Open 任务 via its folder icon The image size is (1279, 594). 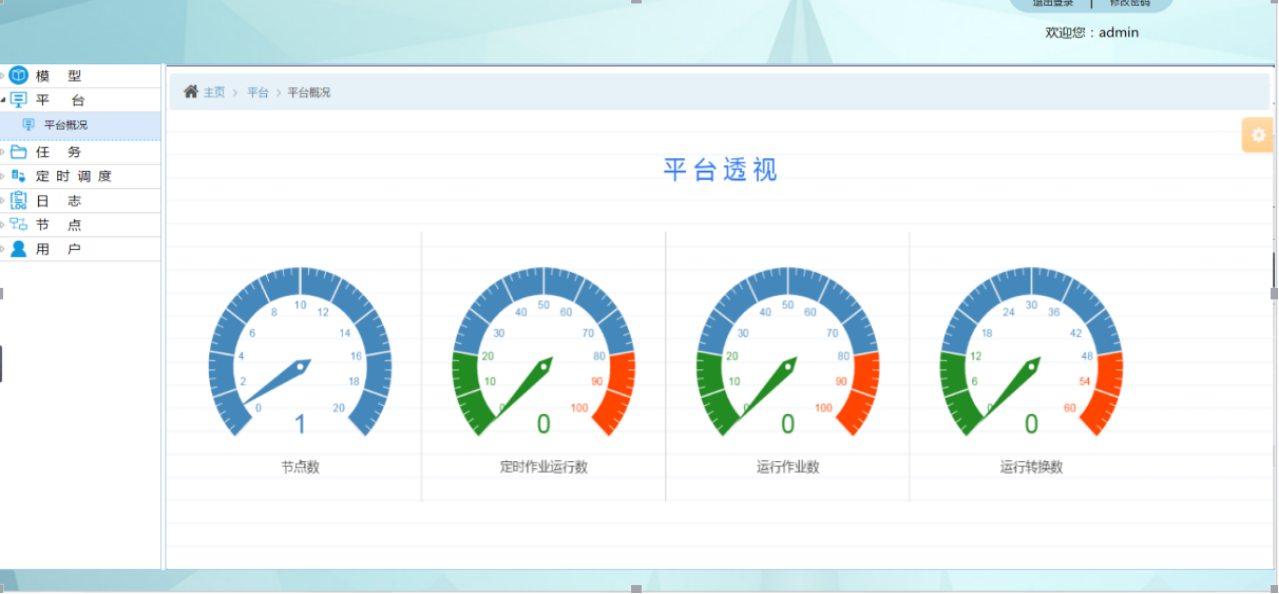(x=17, y=151)
